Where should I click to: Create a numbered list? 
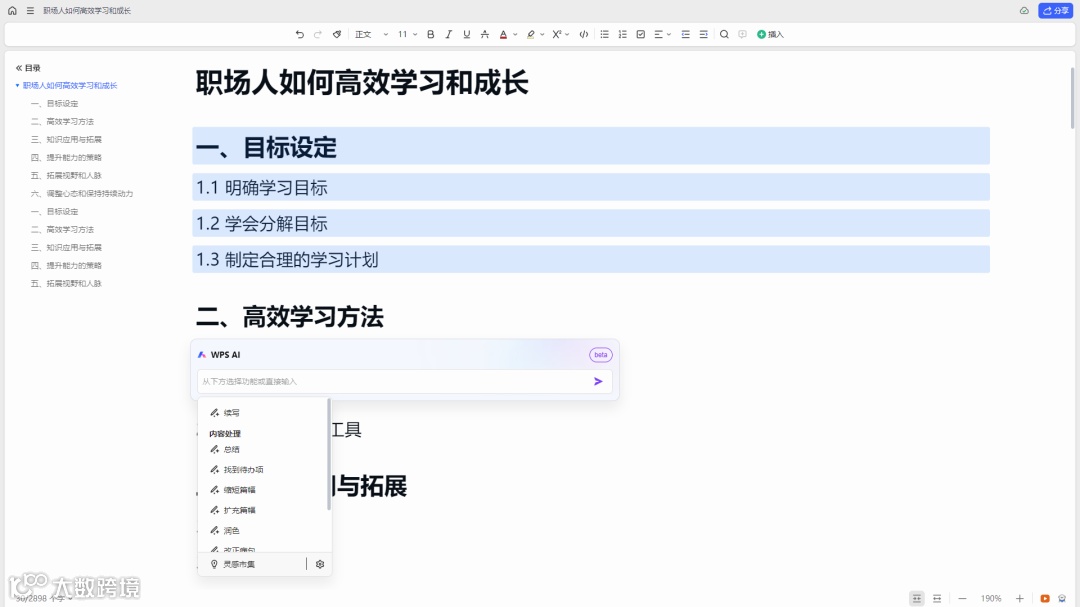[x=623, y=34]
